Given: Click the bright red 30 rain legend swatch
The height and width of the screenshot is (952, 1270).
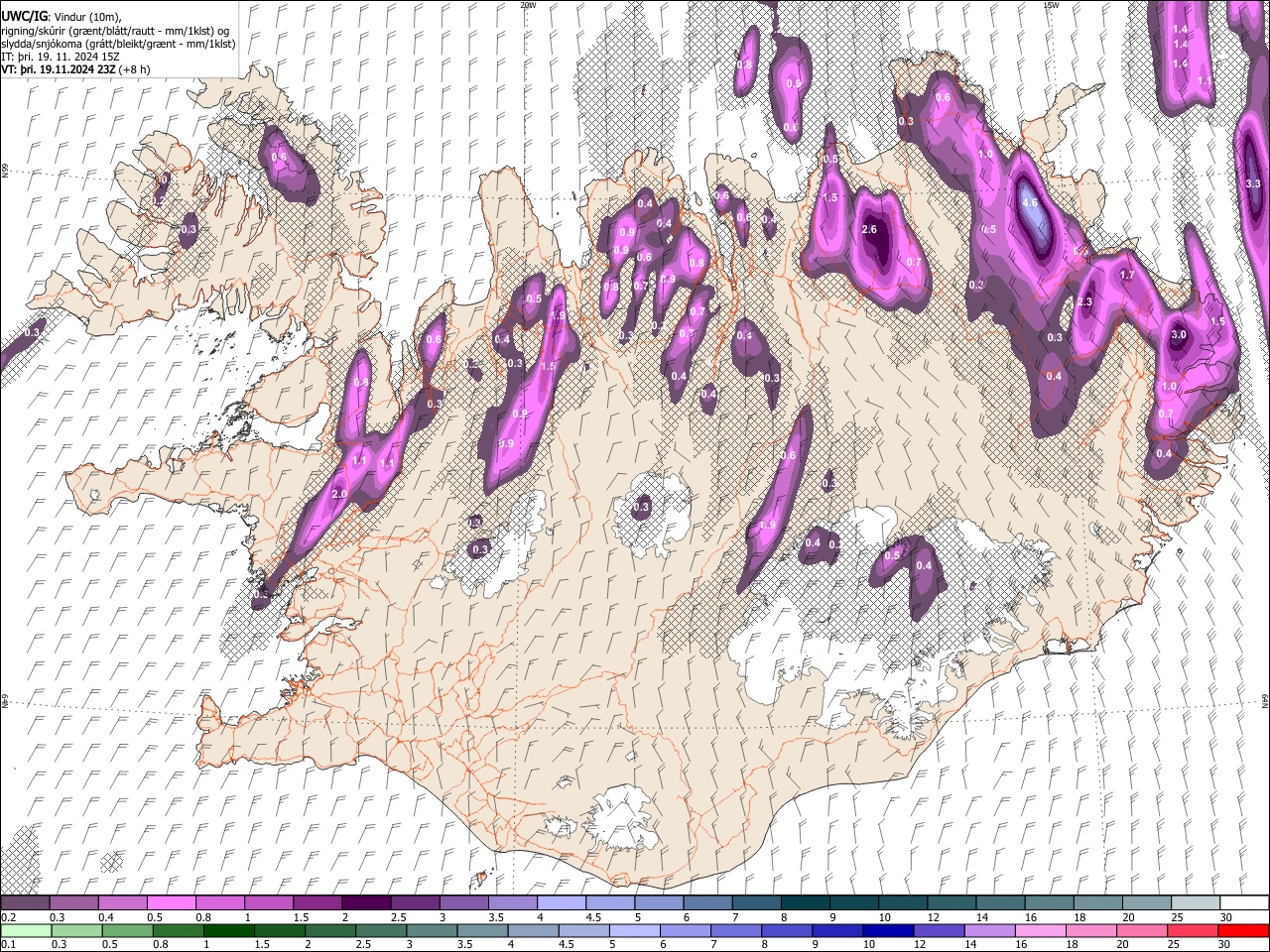Looking at the screenshot, I should pyautogui.click(x=1243, y=931).
